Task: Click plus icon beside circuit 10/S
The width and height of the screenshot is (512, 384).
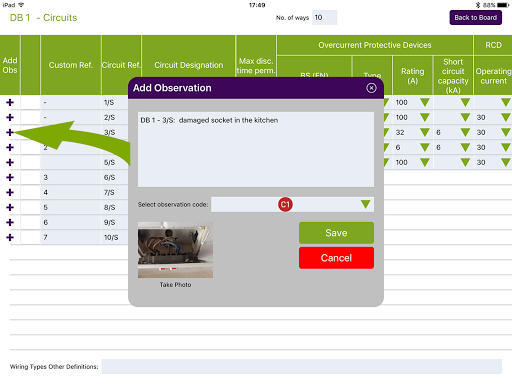Action: [x=10, y=237]
